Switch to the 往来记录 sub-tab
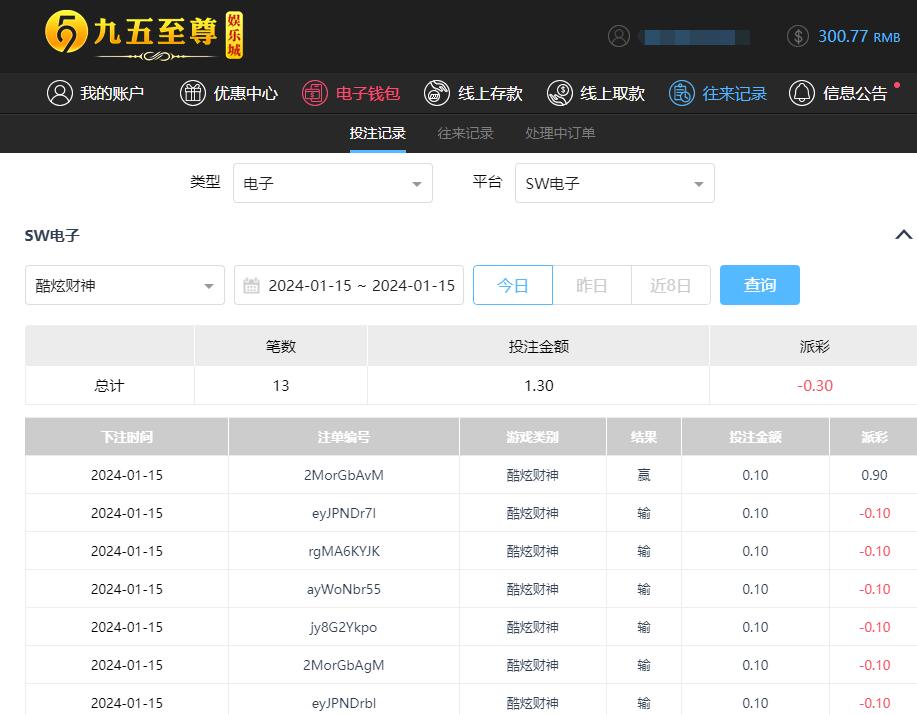Screen dimensions: 917x715 [465, 133]
